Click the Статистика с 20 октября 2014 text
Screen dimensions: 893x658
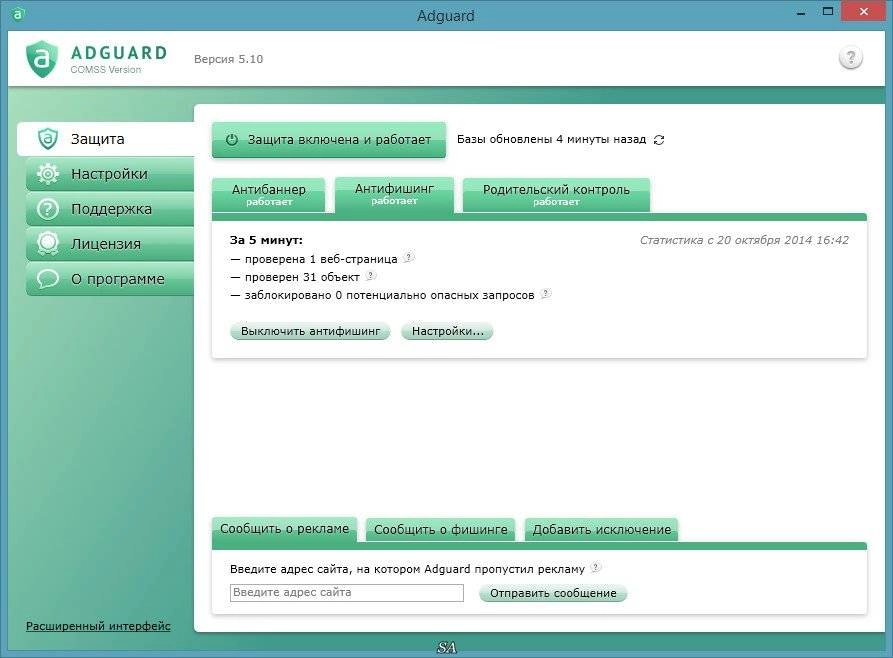[x=744, y=240]
